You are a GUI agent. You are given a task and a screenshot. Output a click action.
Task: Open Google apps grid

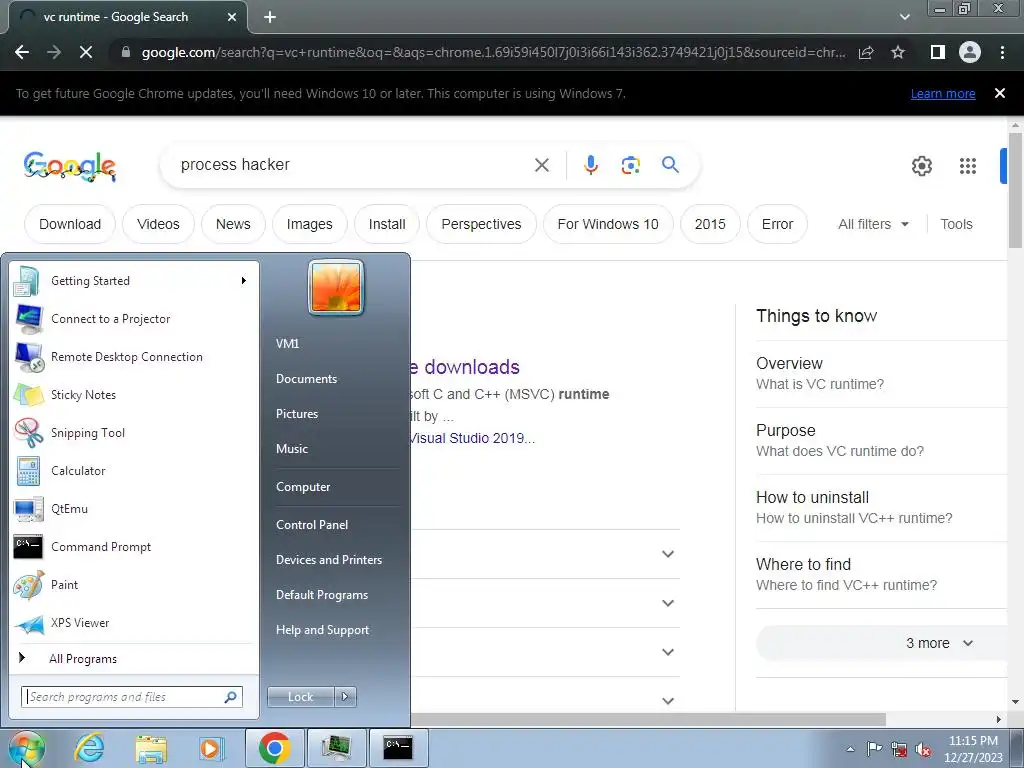point(968,166)
